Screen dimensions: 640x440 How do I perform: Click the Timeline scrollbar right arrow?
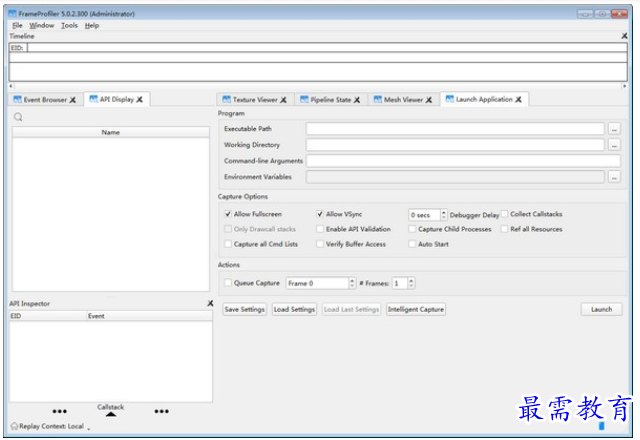(x=624, y=86)
